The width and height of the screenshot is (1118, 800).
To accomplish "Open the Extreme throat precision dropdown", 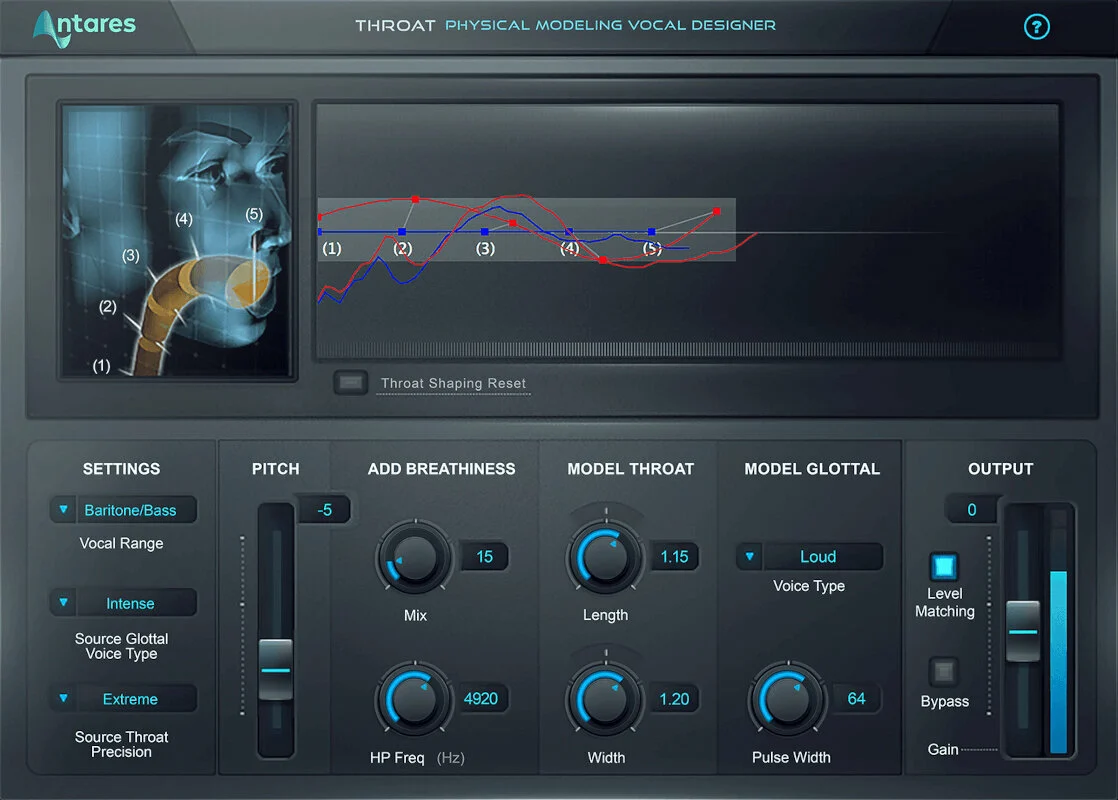I will coord(123,699).
